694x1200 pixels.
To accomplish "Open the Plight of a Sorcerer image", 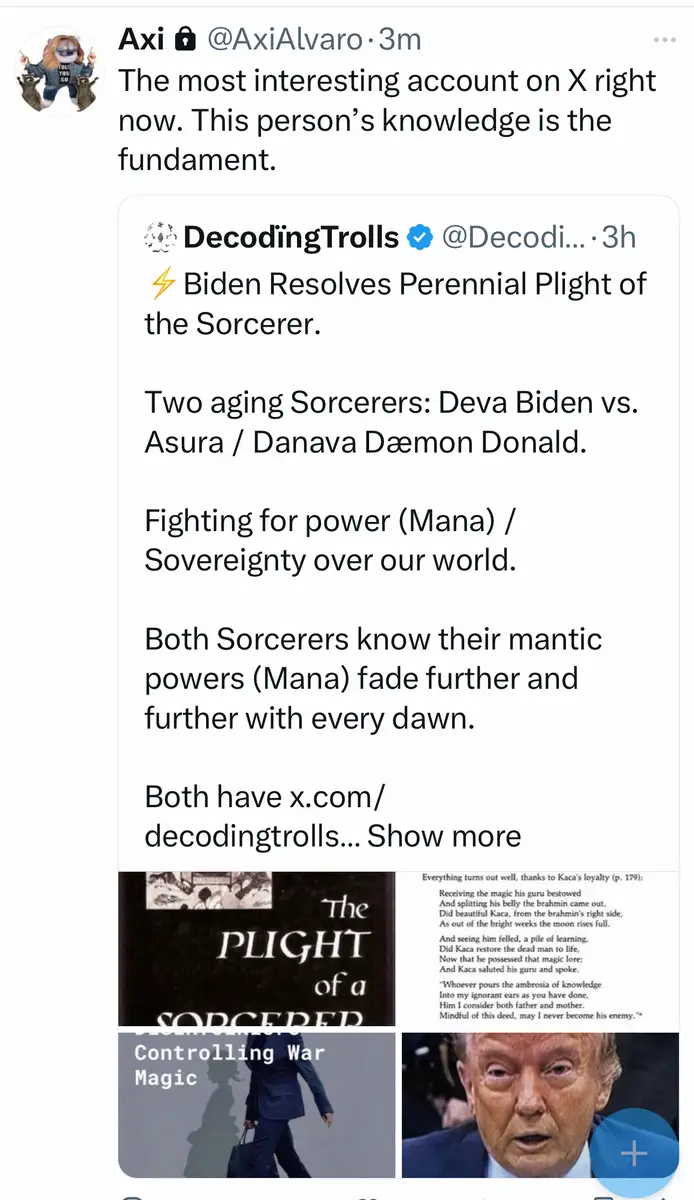I will 257,948.
